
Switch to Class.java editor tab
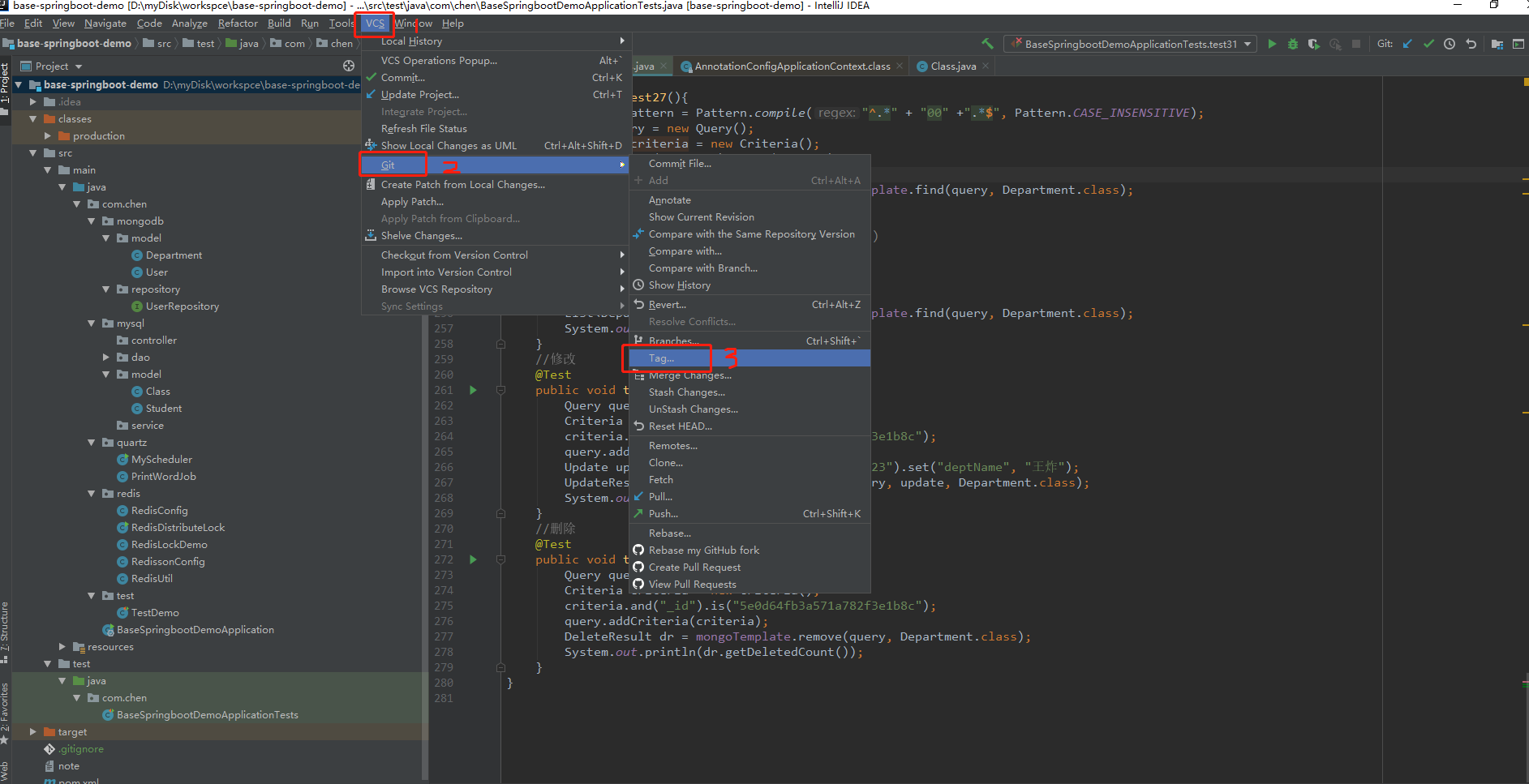click(x=953, y=66)
